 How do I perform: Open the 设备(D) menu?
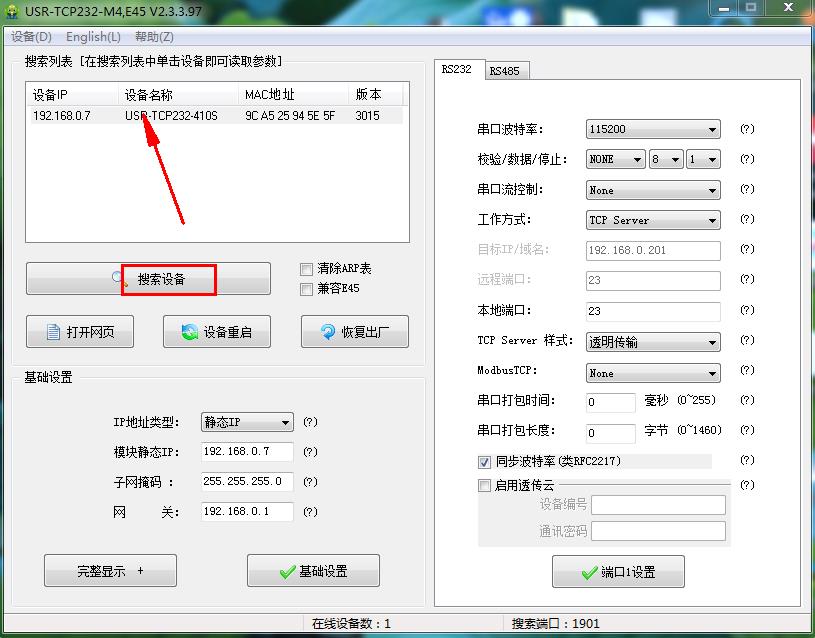(x=31, y=37)
